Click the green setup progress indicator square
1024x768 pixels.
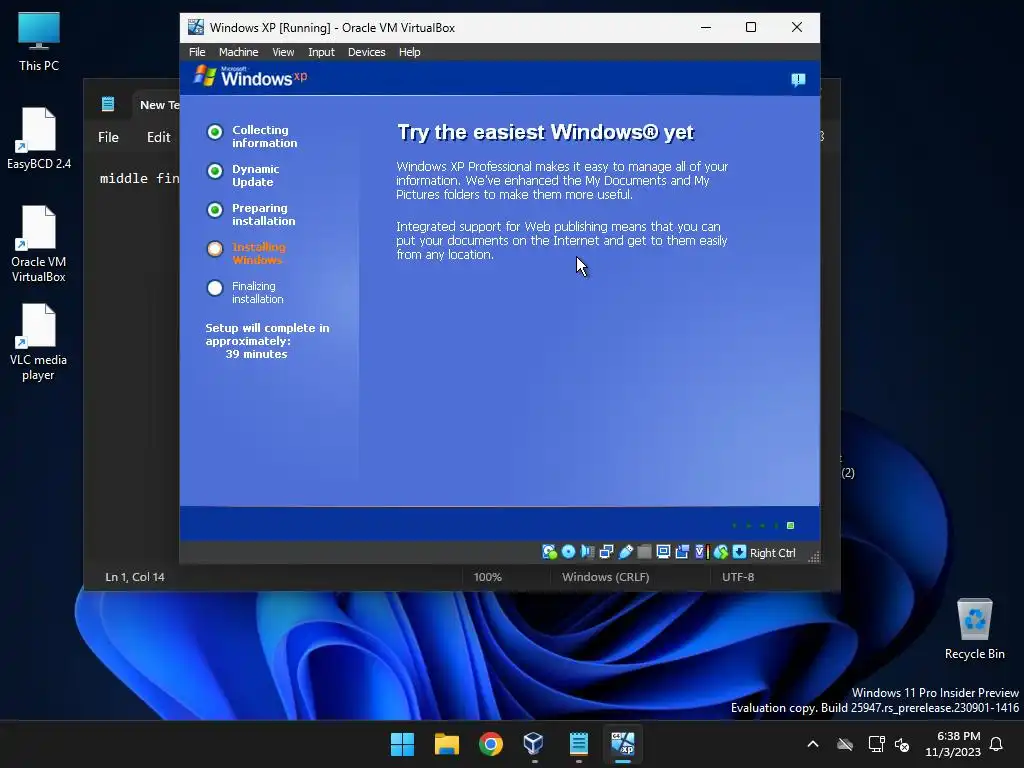[790, 525]
